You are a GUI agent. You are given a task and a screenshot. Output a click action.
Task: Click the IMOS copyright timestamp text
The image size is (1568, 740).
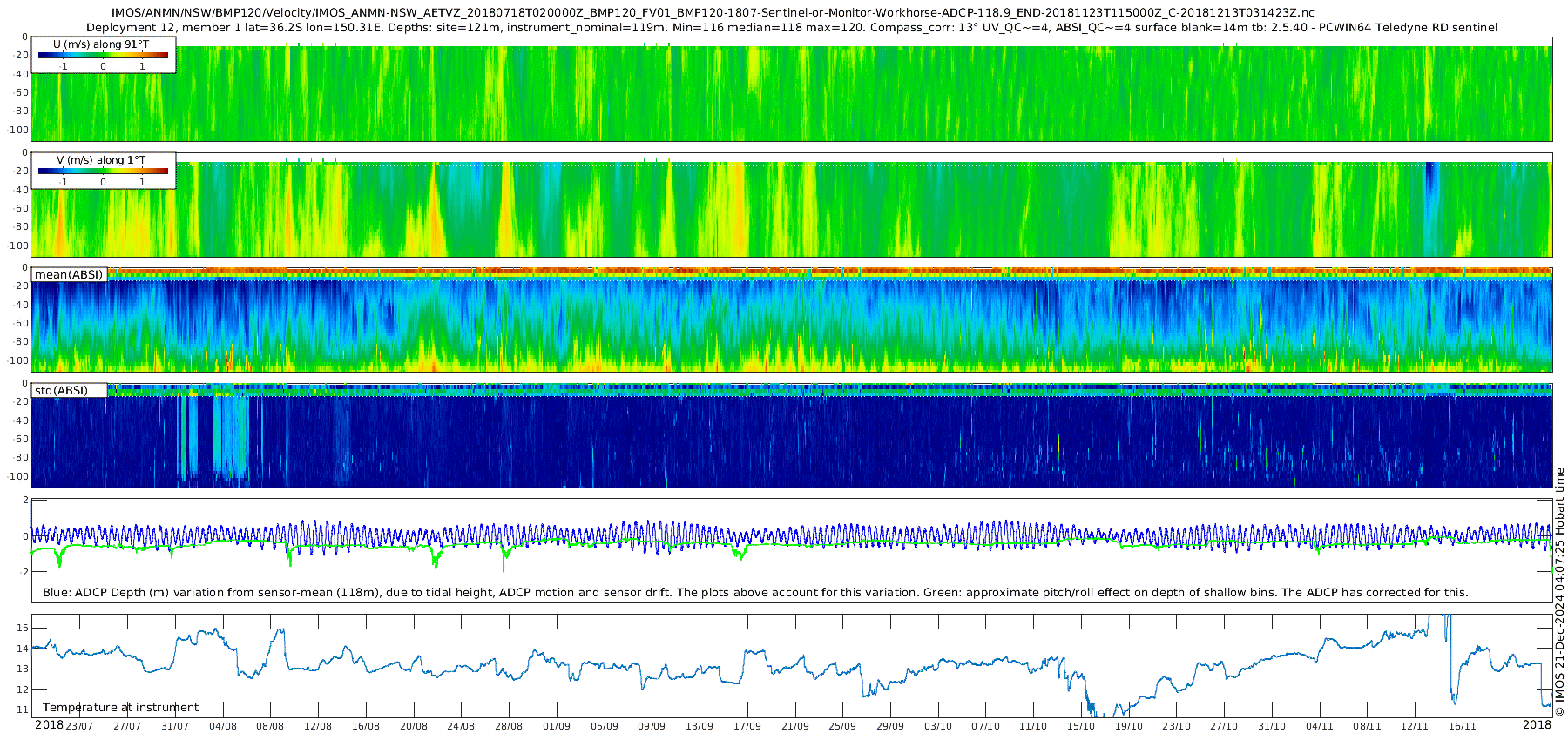[x=1560, y=592]
